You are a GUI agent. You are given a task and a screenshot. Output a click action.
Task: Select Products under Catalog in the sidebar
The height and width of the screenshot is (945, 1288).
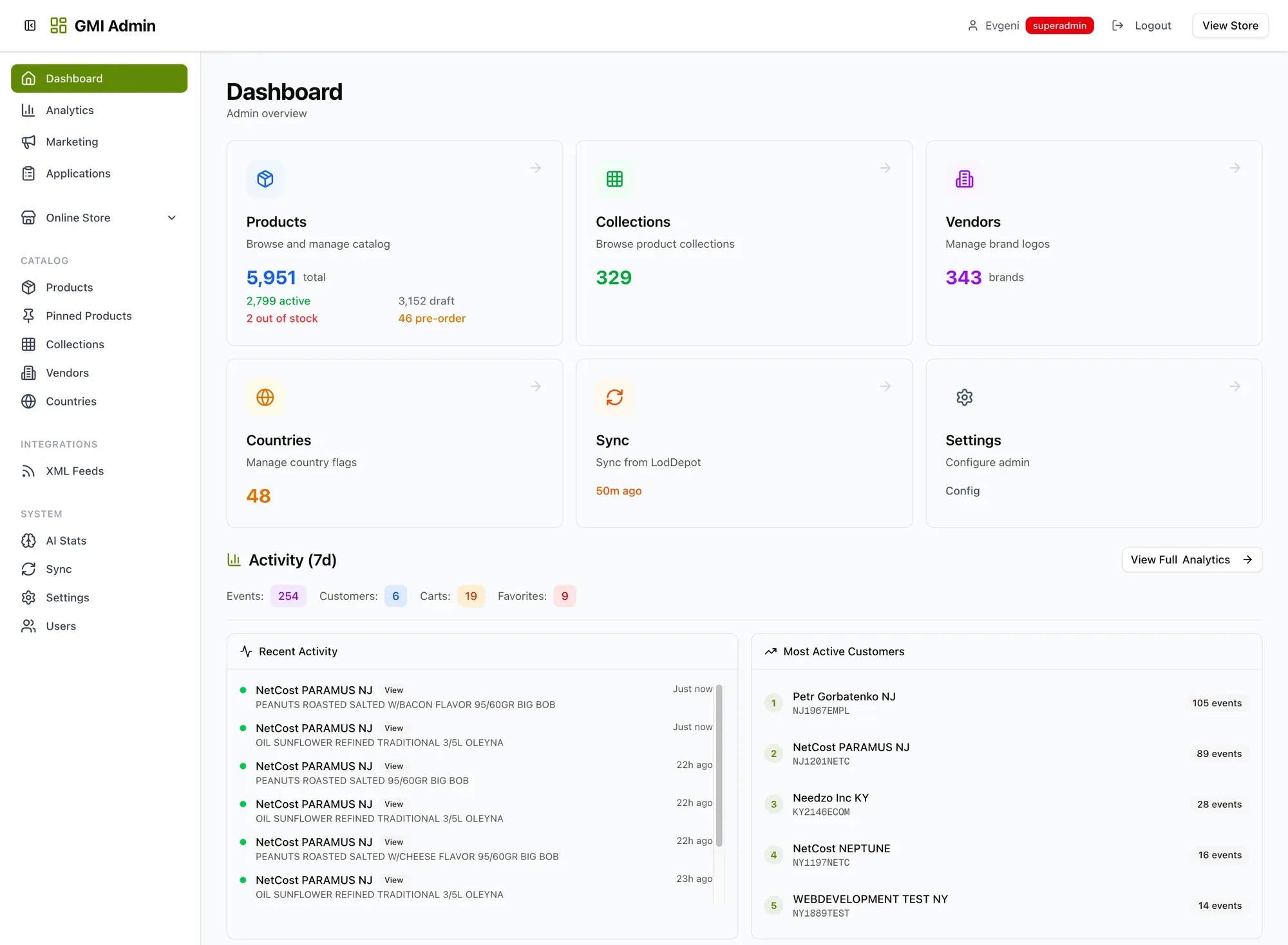pyautogui.click(x=99, y=287)
